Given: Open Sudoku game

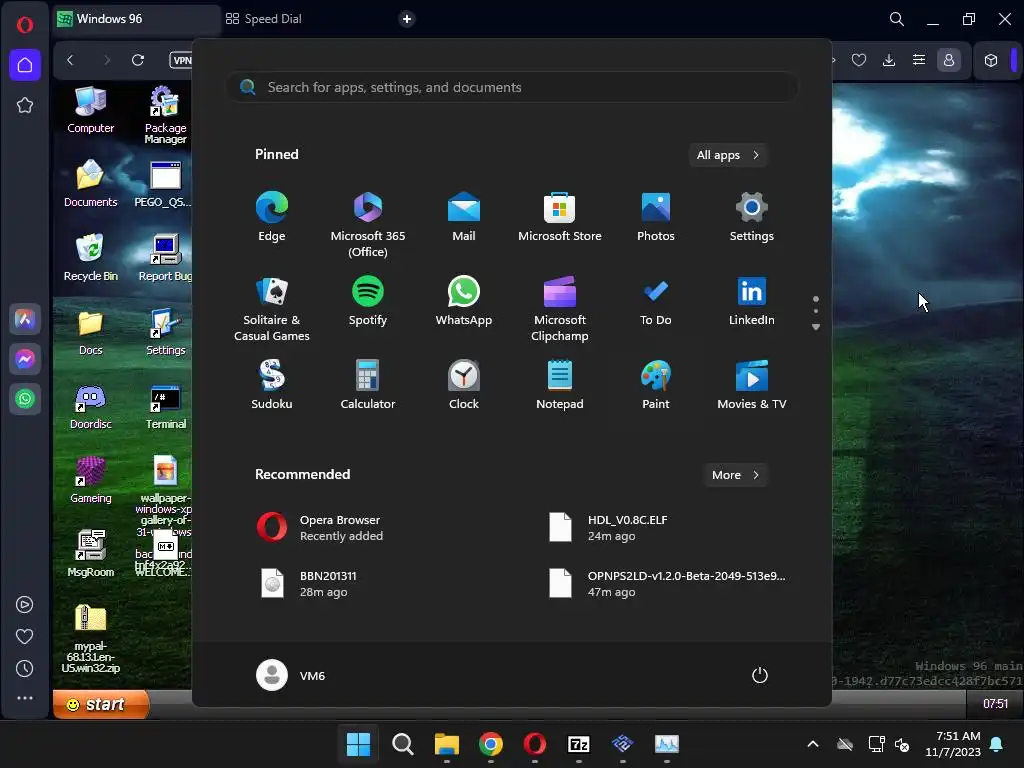Looking at the screenshot, I should pos(271,385).
